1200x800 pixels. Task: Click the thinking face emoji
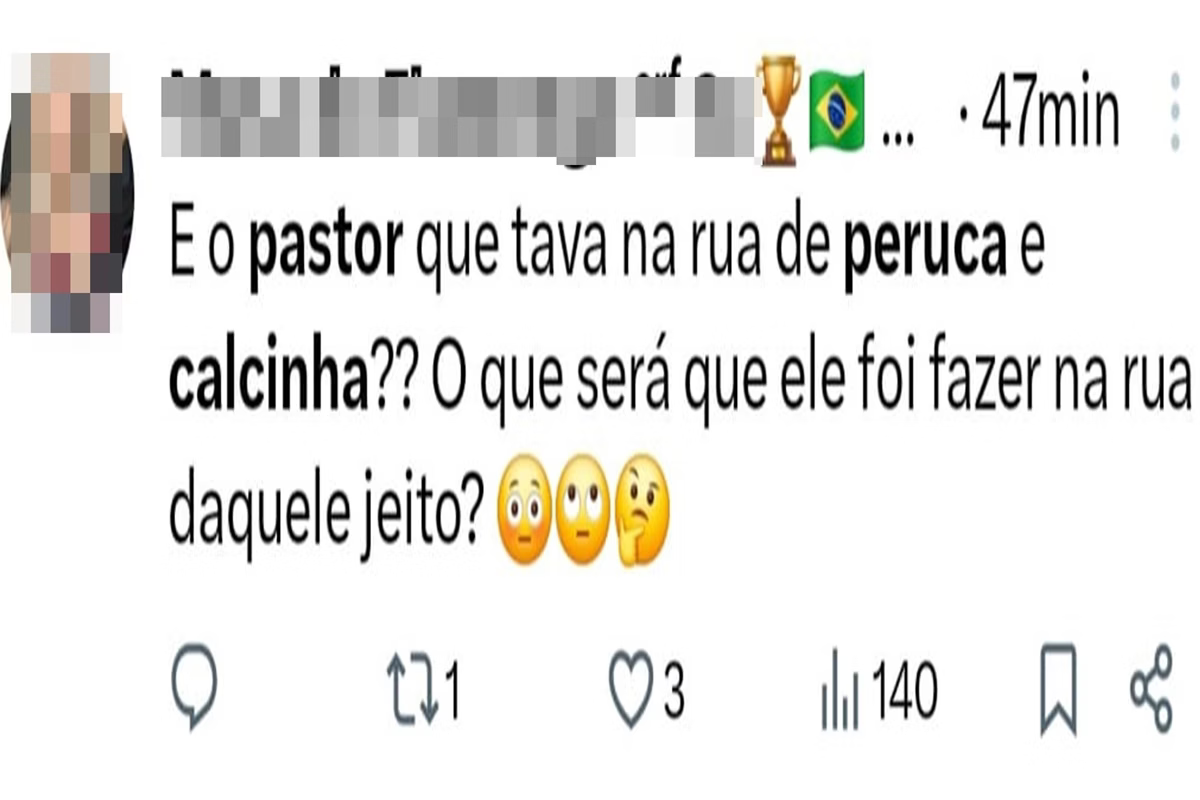pos(642,509)
